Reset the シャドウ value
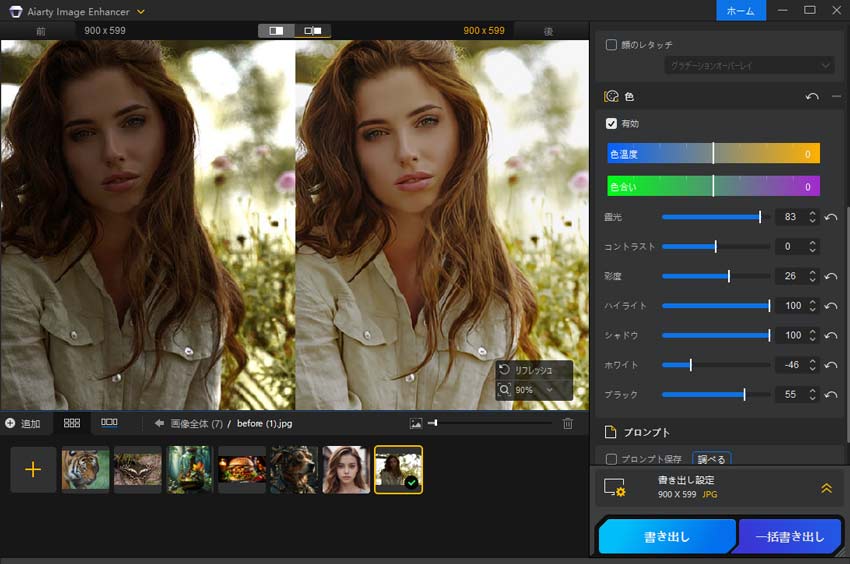 pos(830,335)
